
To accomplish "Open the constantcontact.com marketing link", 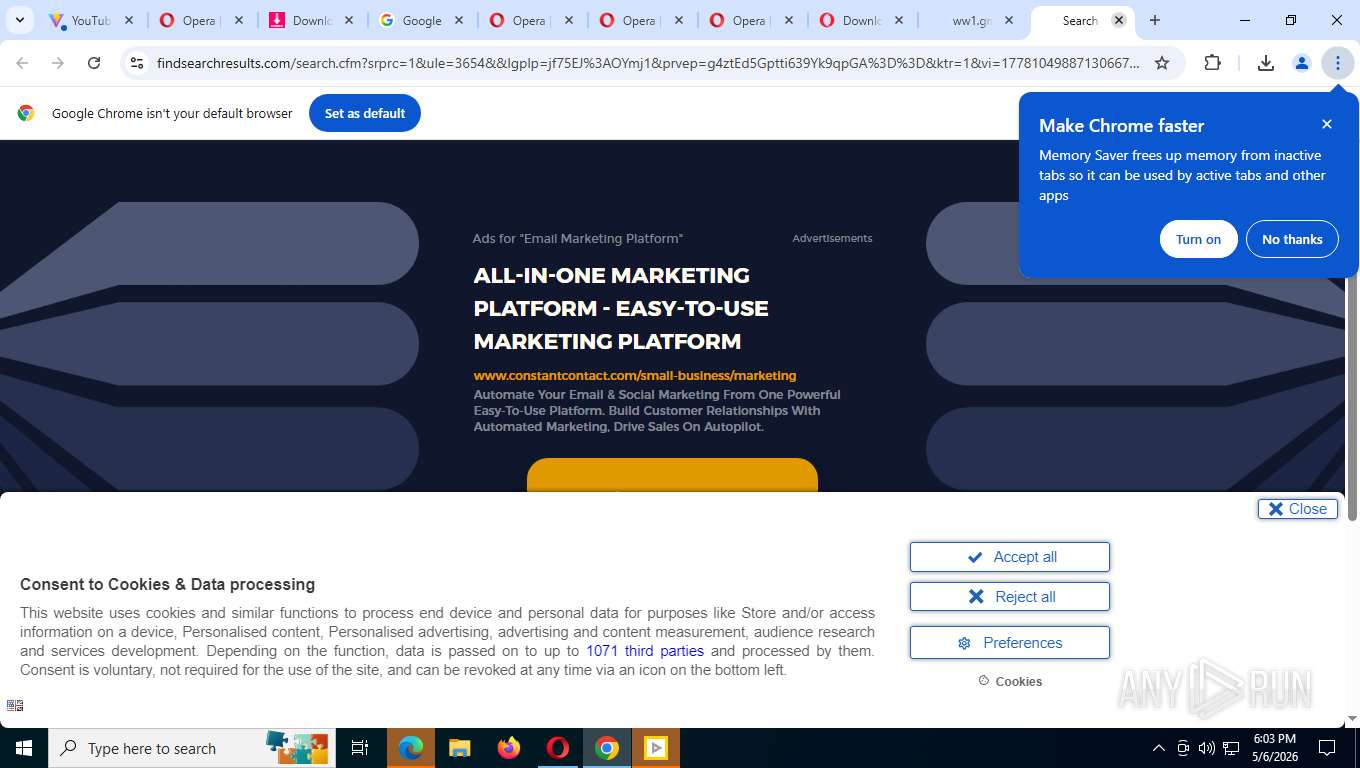I will (x=635, y=376).
